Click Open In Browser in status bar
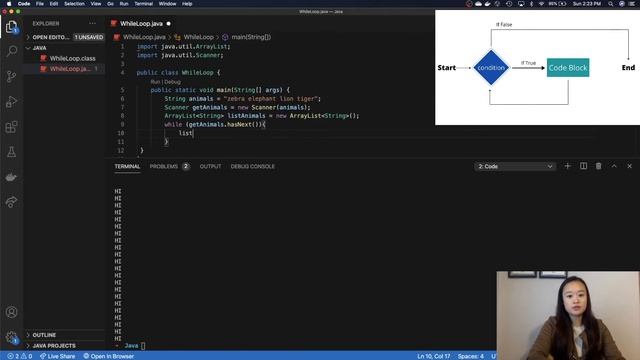This screenshot has height=360, width=640. coord(109,356)
